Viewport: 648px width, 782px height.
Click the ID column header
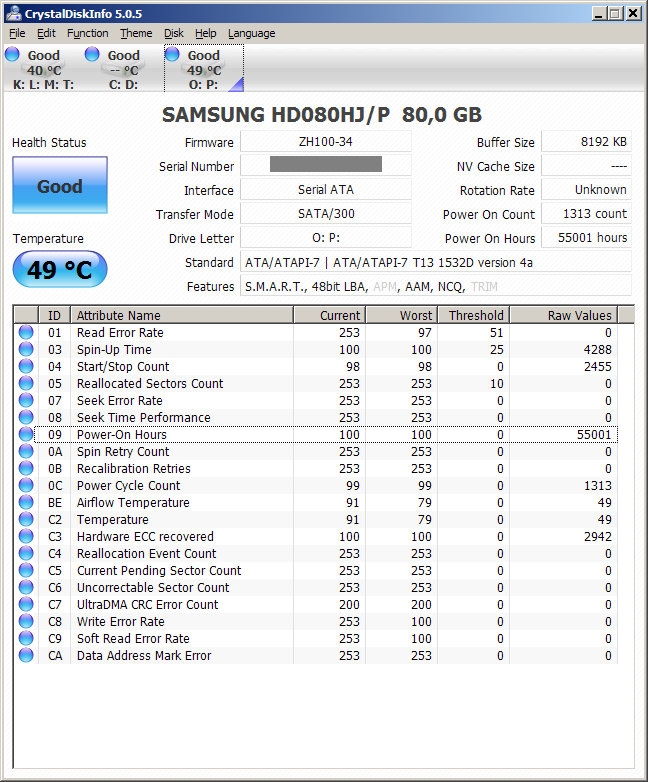coord(54,315)
